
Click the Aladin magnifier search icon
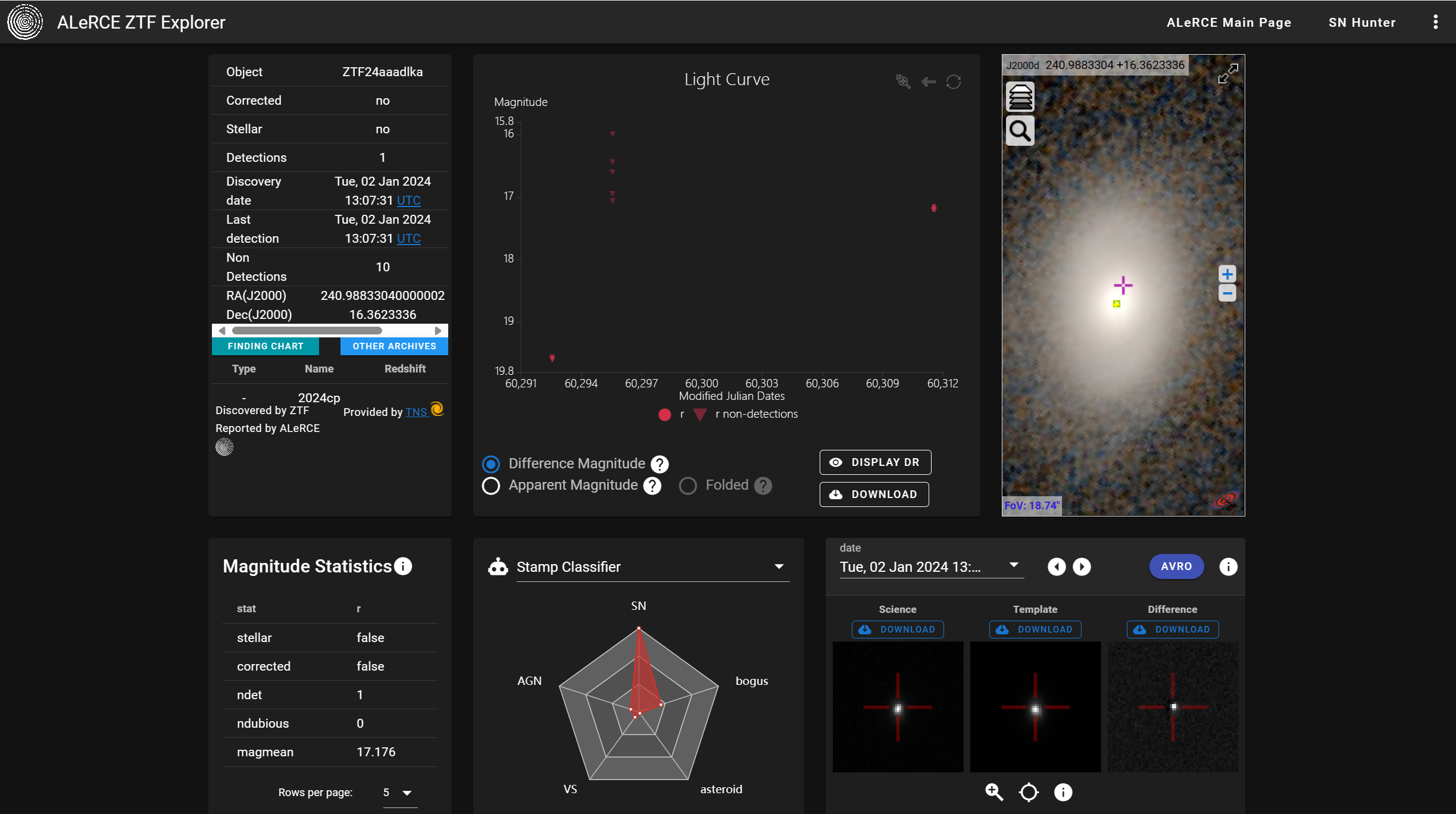pos(1020,131)
